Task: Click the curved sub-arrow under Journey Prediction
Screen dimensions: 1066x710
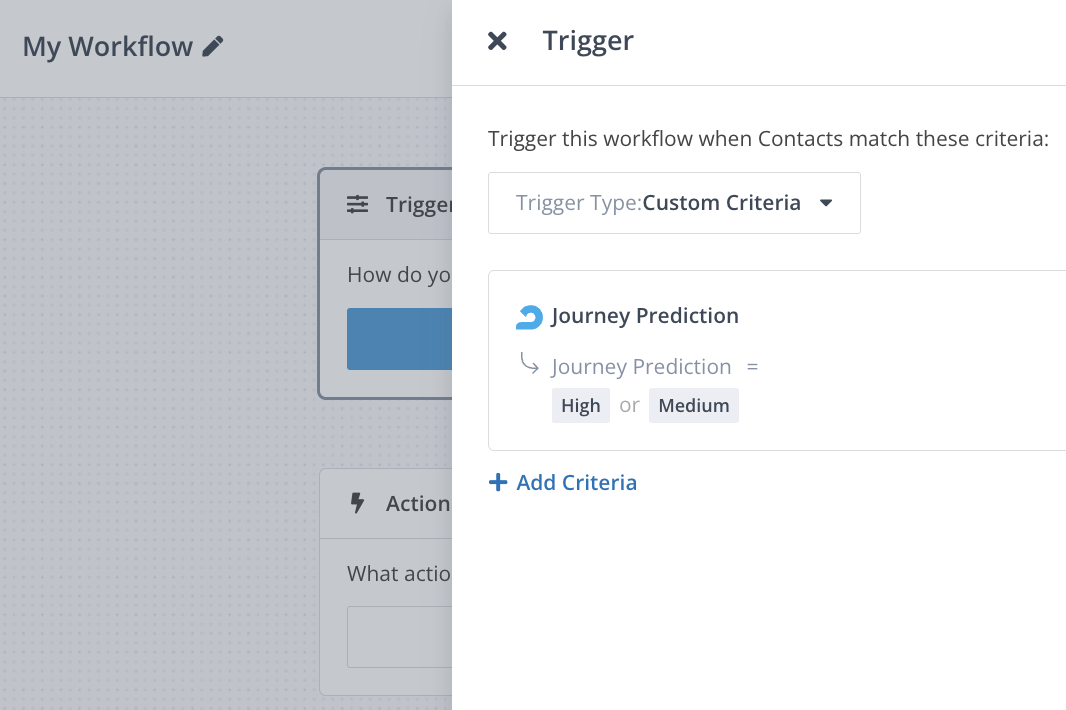Action: point(529,364)
